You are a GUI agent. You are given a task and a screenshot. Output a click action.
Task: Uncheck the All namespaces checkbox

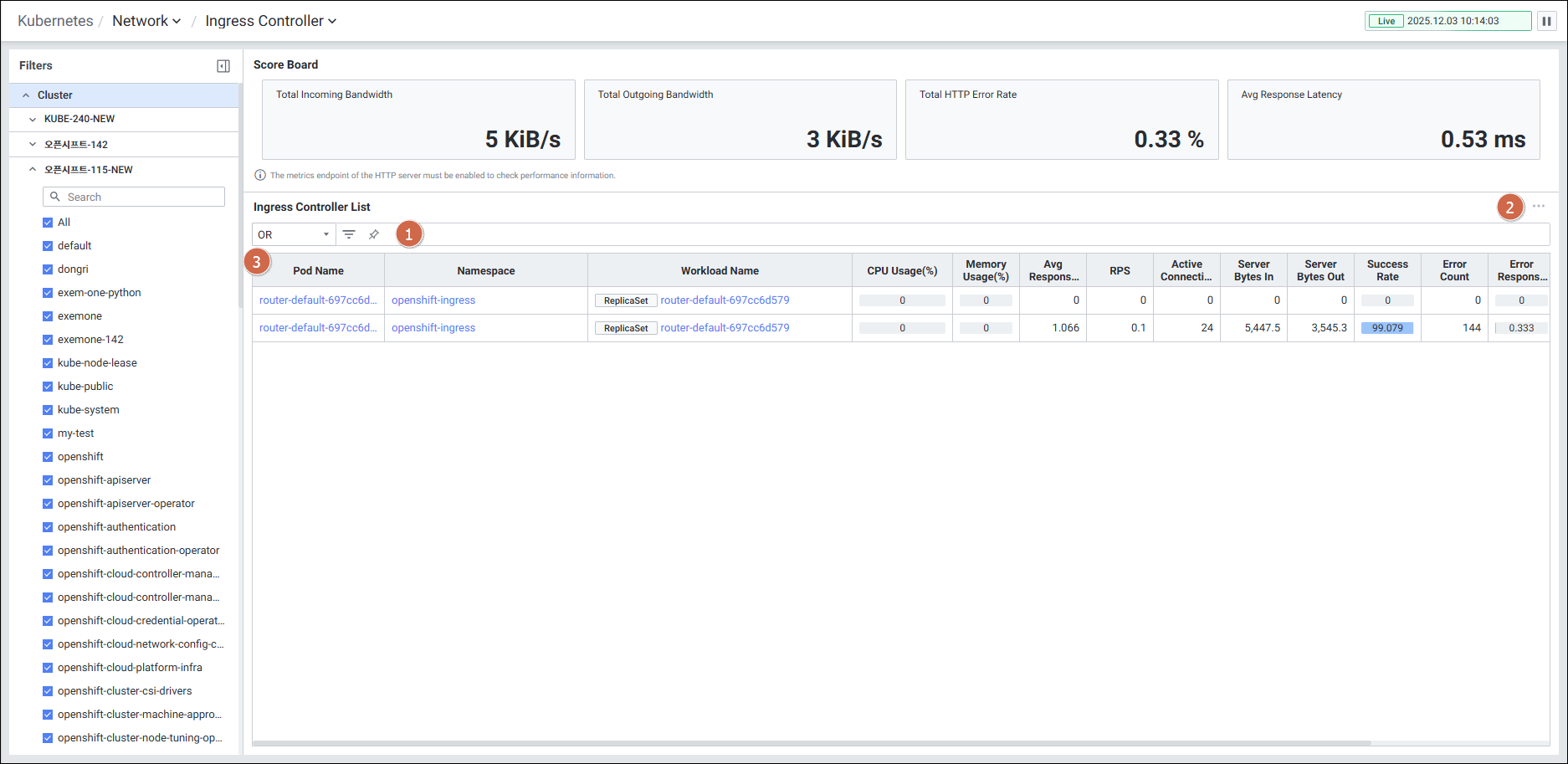click(48, 223)
